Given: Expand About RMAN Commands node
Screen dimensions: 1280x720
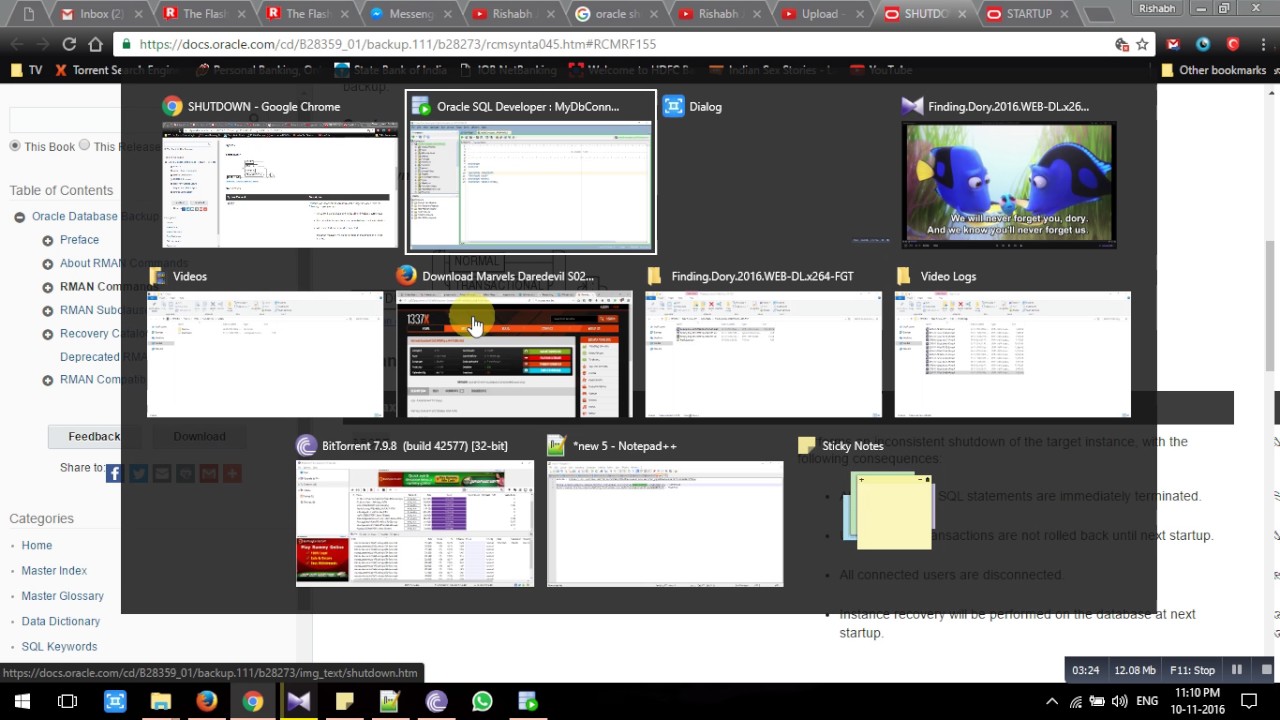Looking at the screenshot, I should point(48,264).
